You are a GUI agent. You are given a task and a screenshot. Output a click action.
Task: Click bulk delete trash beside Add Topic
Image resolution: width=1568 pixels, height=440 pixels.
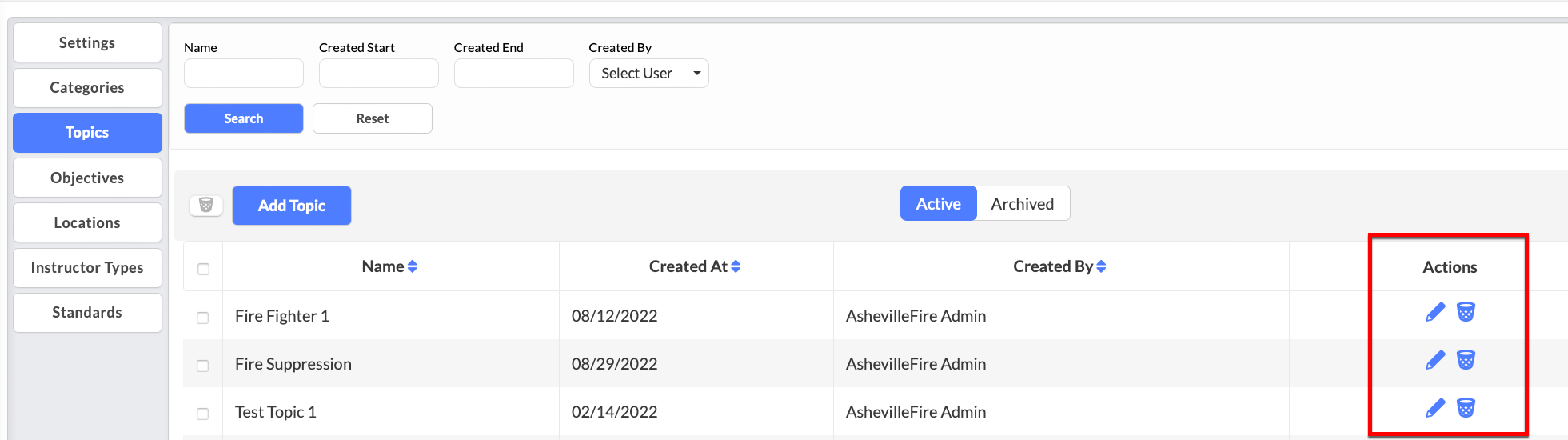click(x=205, y=206)
